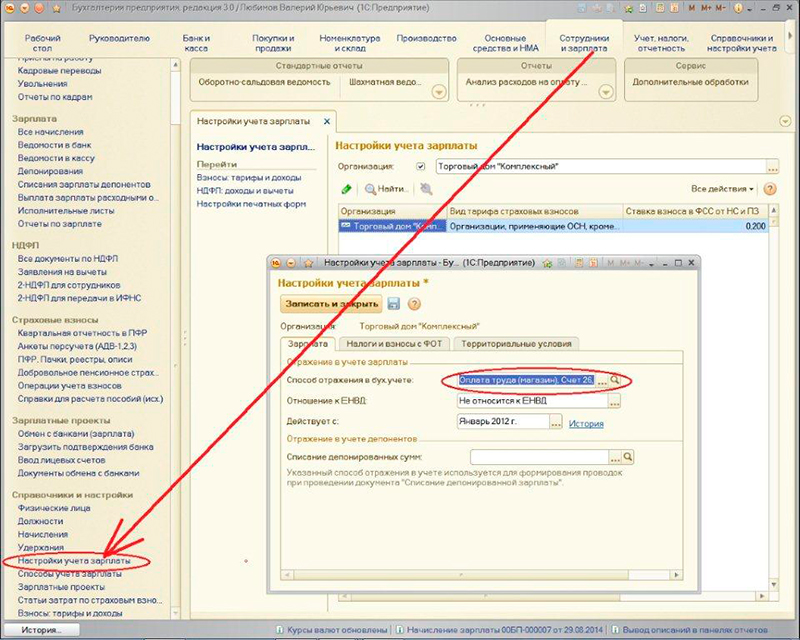
Task: Switch to Налоги и взносы с ФОТ tab
Action: click(395, 343)
